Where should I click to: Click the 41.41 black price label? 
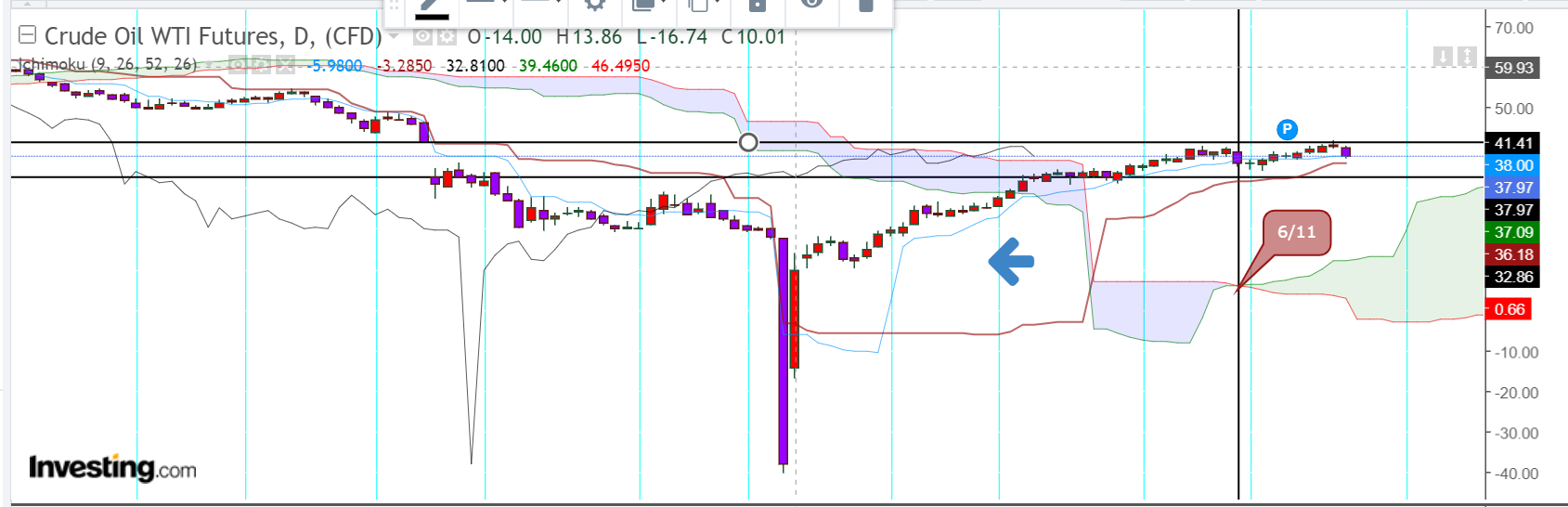click(x=1513, y=143)
